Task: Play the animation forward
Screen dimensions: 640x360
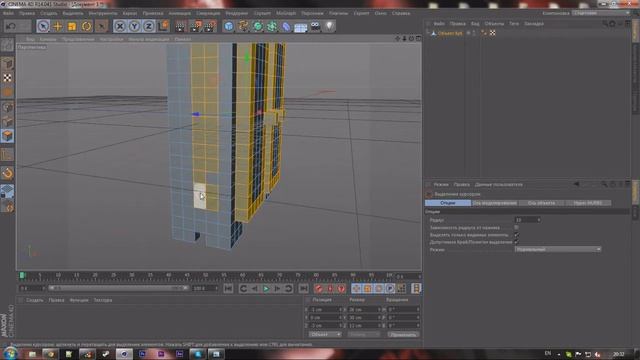Action: 266,289
